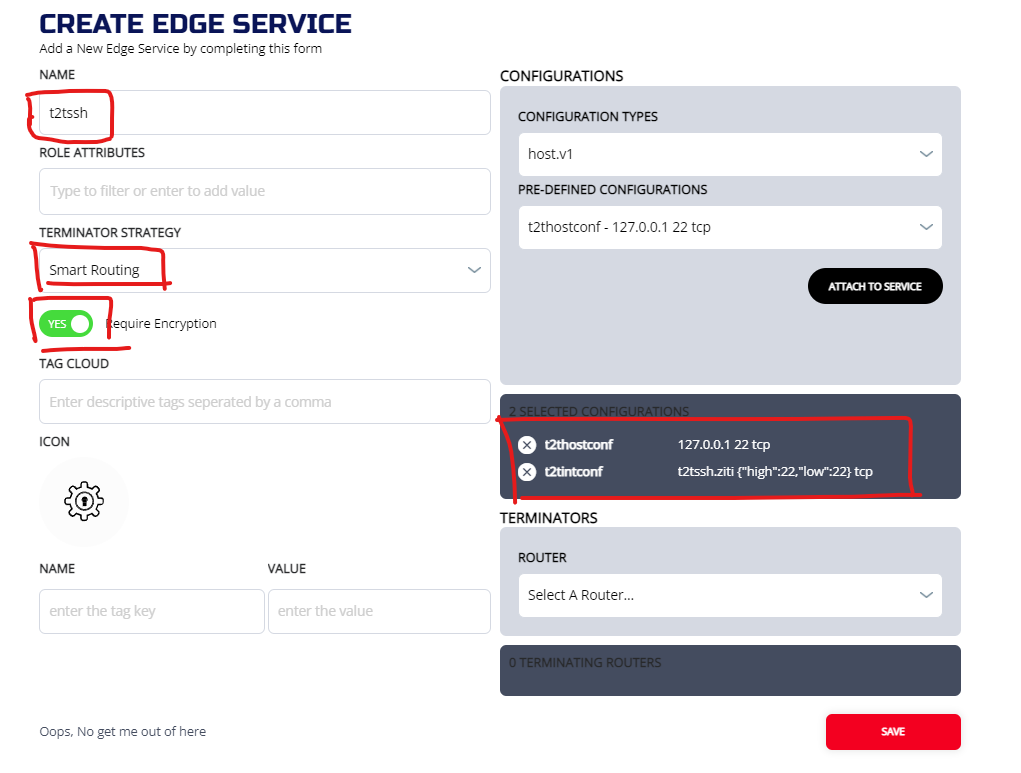
Task: Toggle the Require Encryption switch
Action: (x=66, y=324)
